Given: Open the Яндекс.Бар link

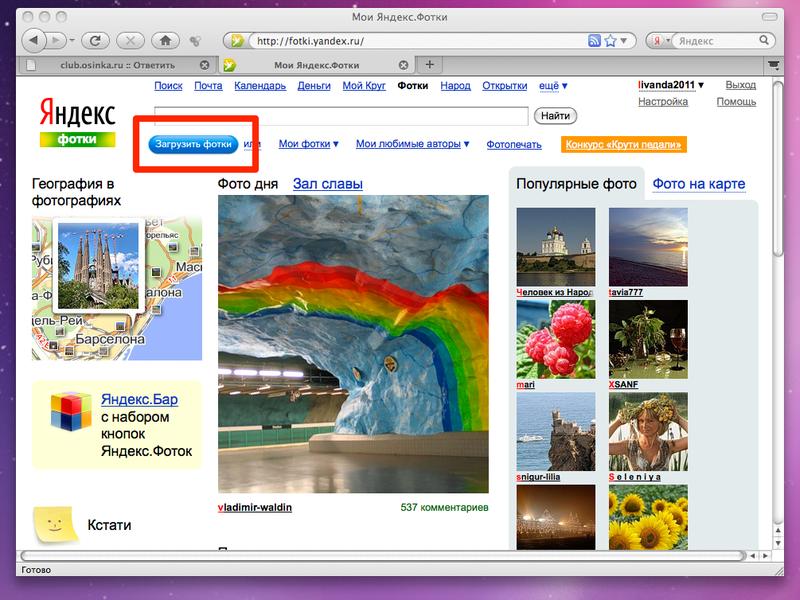Looking at the screenshot, I should point(139,399).
